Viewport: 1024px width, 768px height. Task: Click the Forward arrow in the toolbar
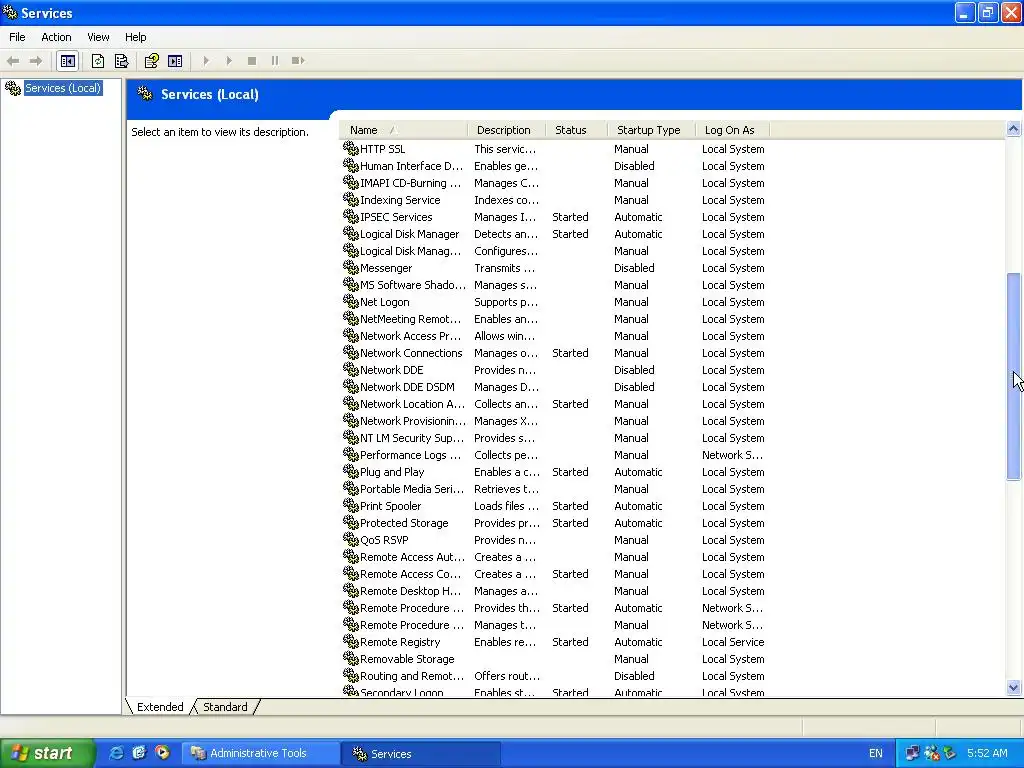pyautogui.click(x=36, y=61)
